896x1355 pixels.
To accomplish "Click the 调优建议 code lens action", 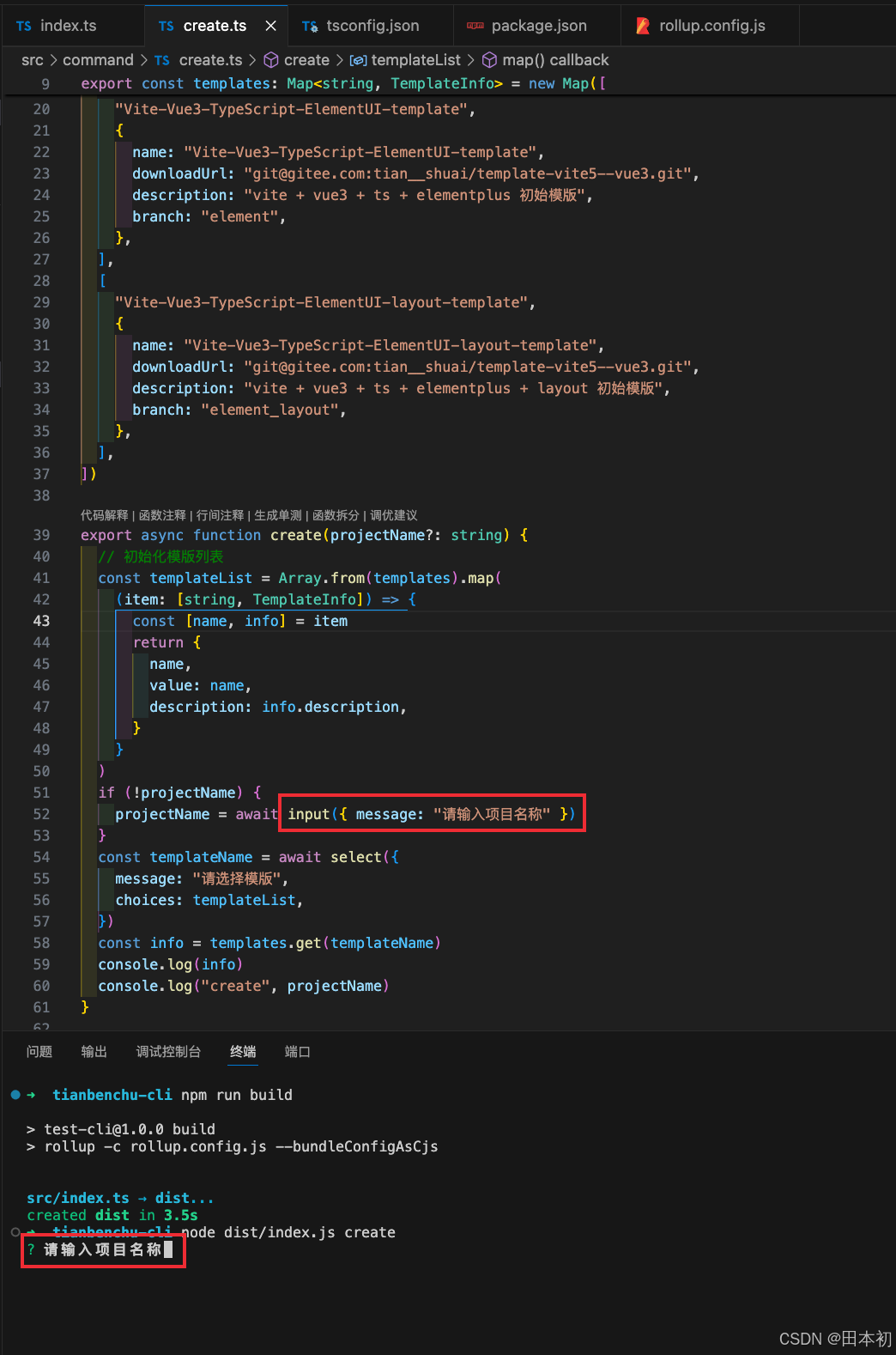I will coord(394,515).
